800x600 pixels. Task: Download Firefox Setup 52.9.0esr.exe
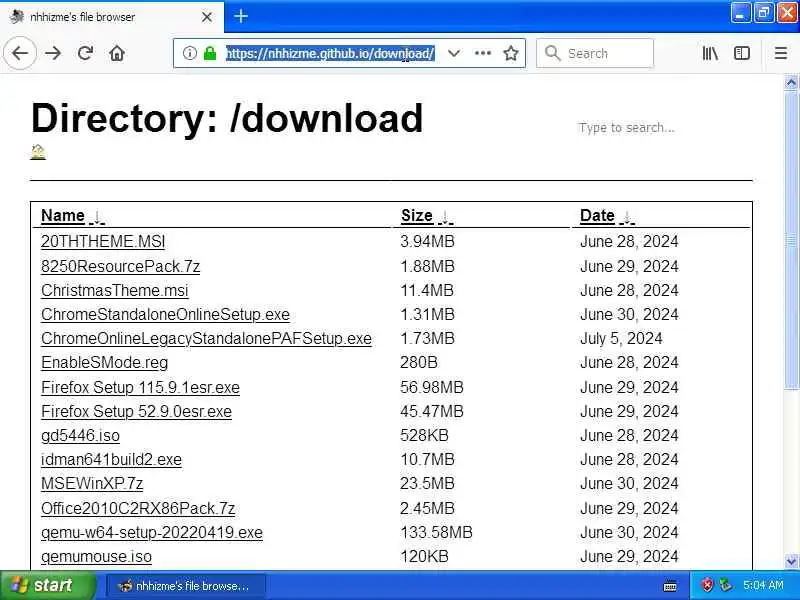(x=136, y=411)
